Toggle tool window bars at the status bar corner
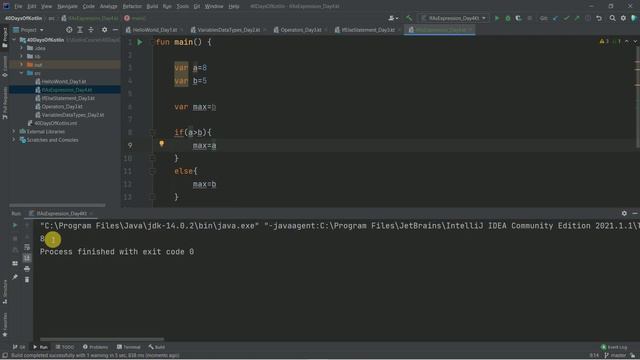640x360 pixels. [4, 356]
